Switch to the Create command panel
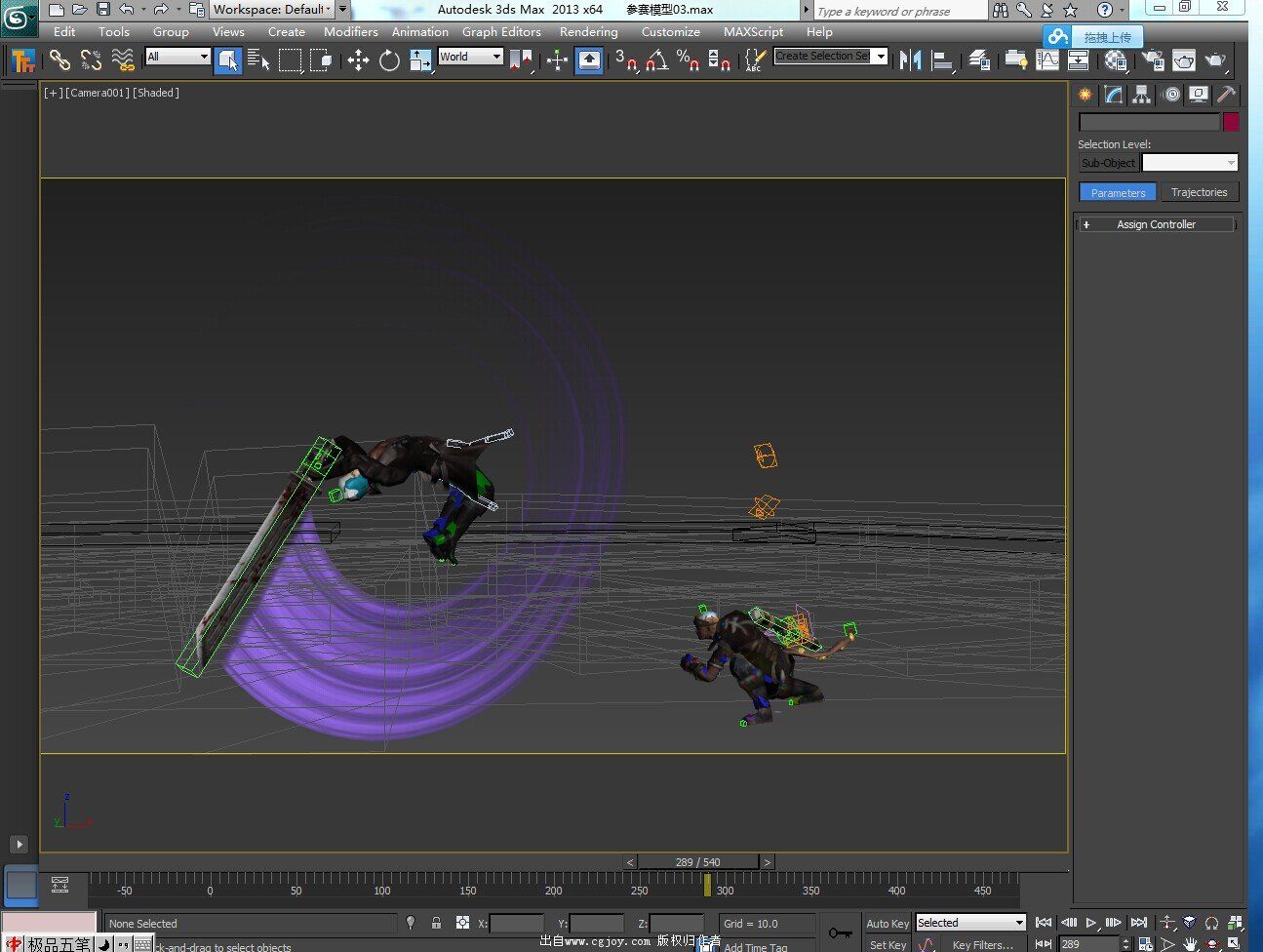 click(1085, 95)
